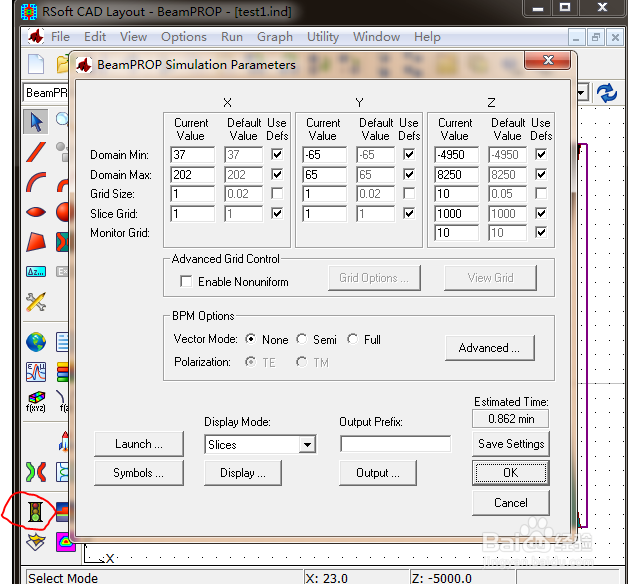The height and width of the screenshot is (584, 628).
Task: Click the Symbols... button
Action: [139, 473]
